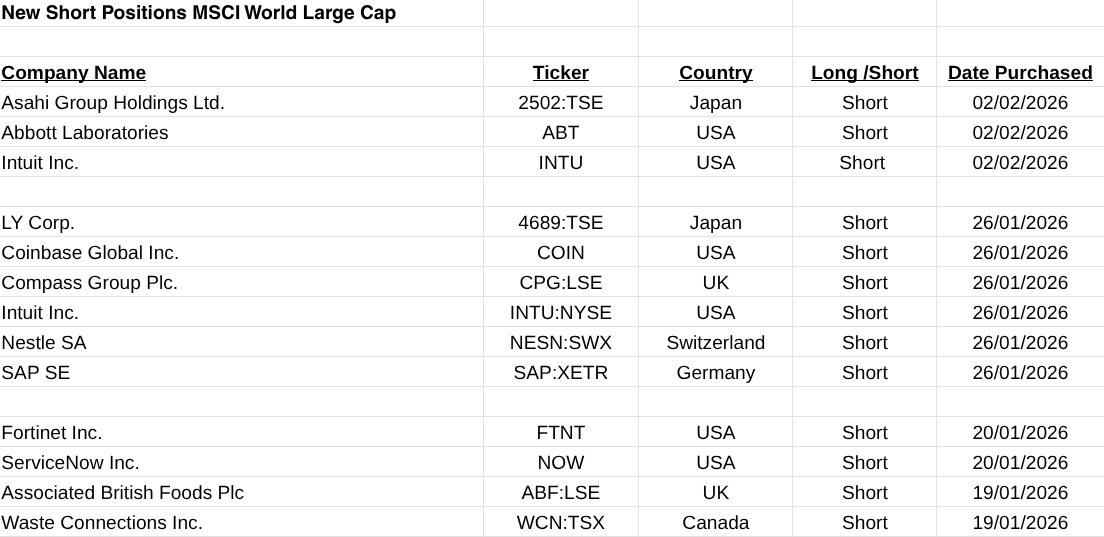The height and width of the screenshot is (537, 1104).
Task: Select the 'INTU:NYSE' ticker cell
Action: point(561,313)
